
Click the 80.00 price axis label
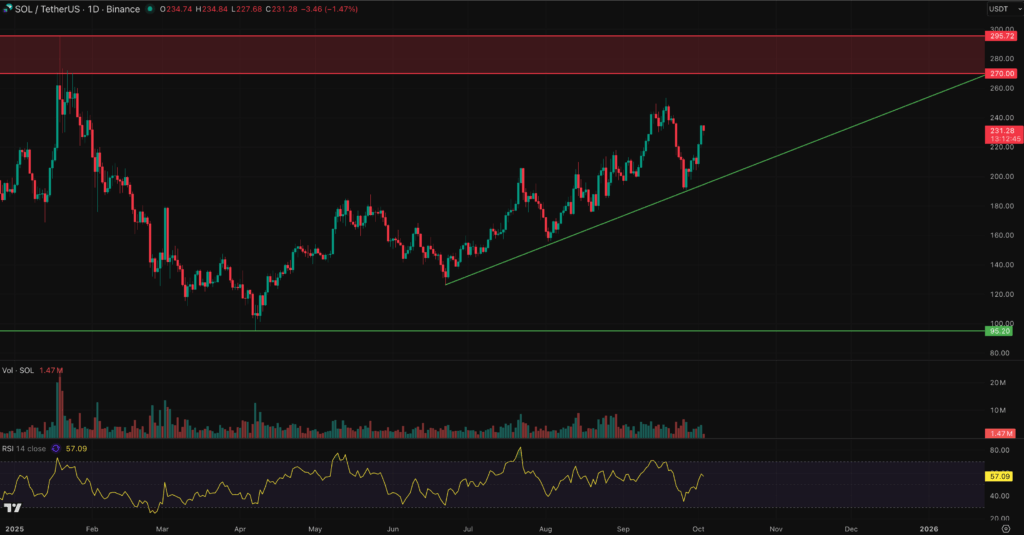pyautogui.click(x=1000, y=353)
